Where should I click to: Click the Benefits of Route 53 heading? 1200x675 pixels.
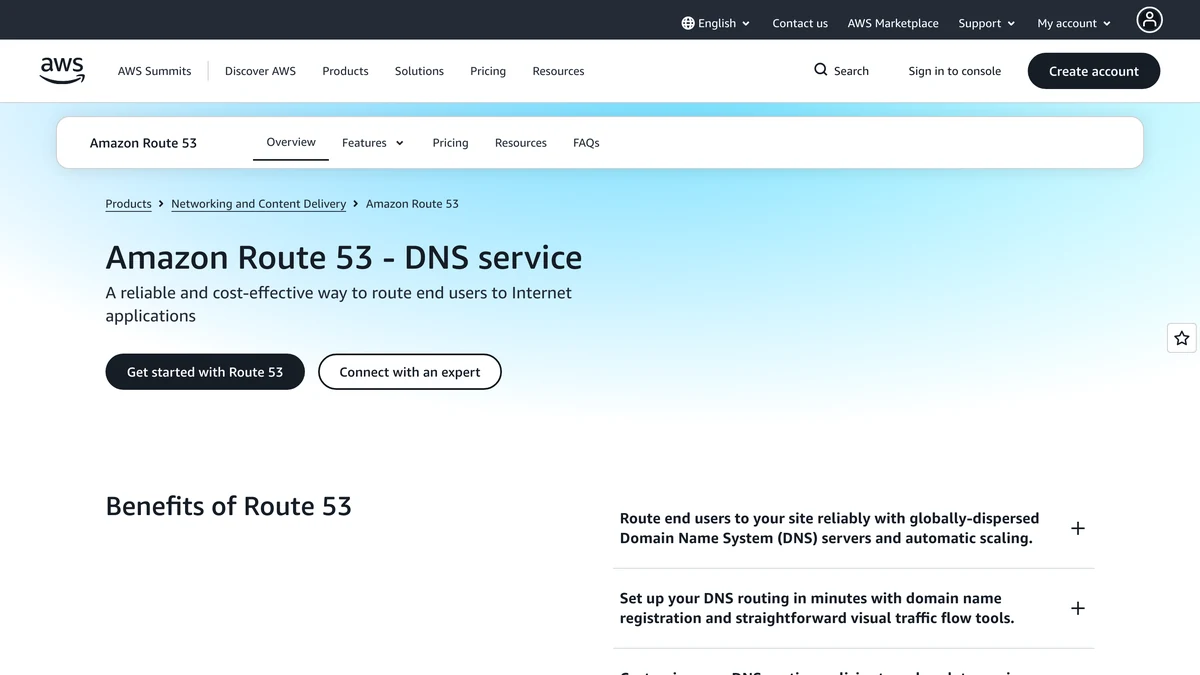click(229, 506)
